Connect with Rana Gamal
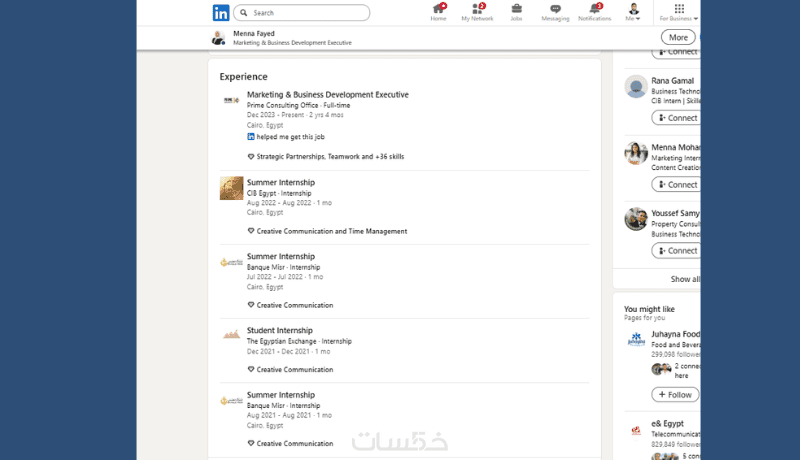The image size is (800, 460). [677, 118]
